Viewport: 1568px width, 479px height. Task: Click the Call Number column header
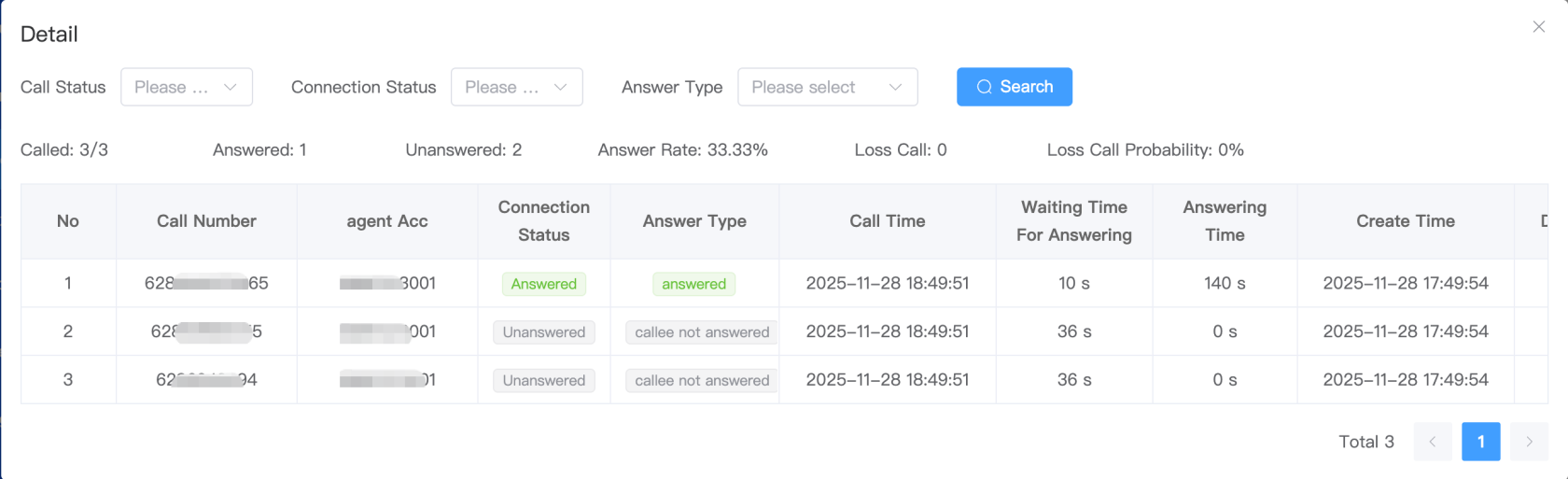click(206, 221)
